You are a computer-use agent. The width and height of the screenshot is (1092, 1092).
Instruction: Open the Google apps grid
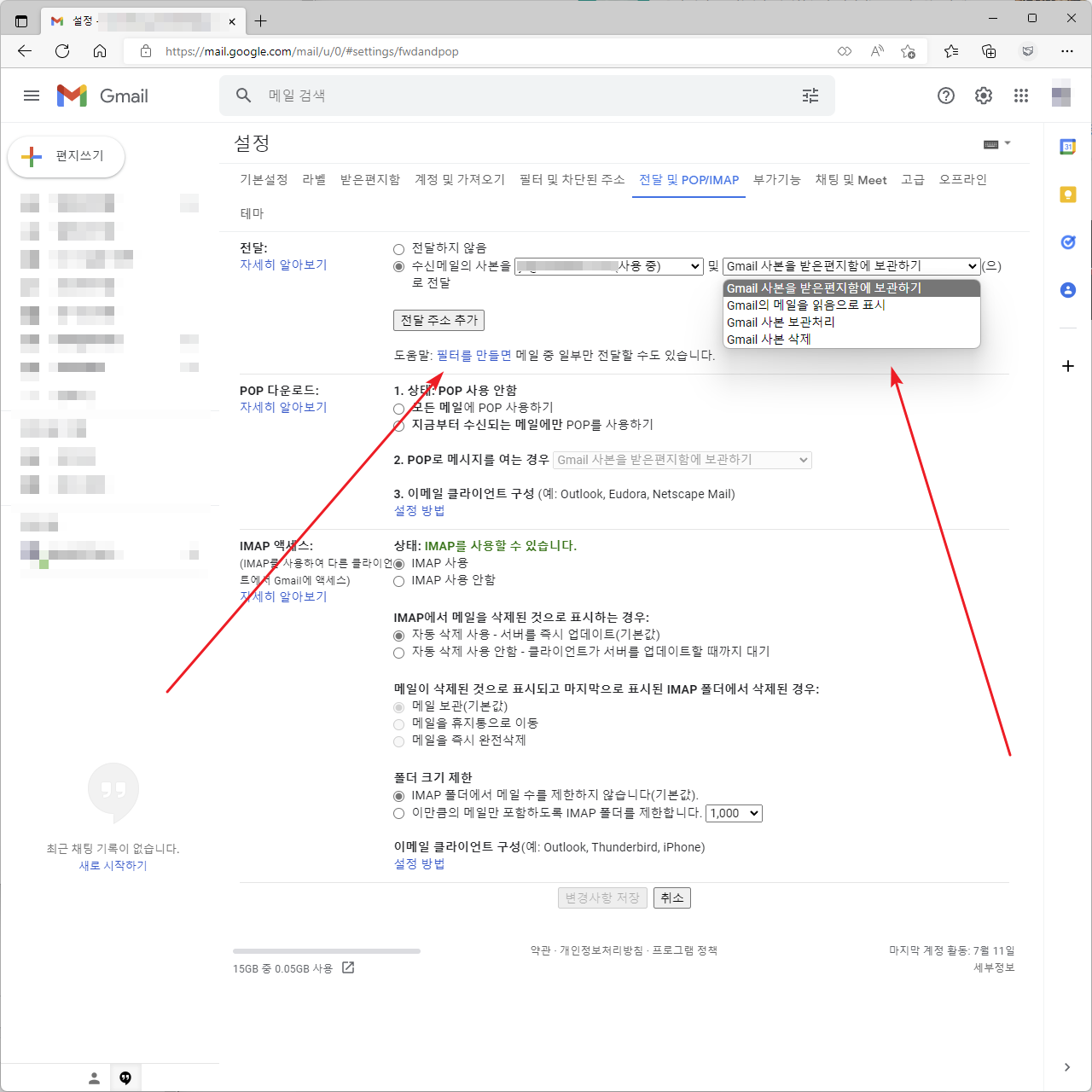pos(1021,96)
